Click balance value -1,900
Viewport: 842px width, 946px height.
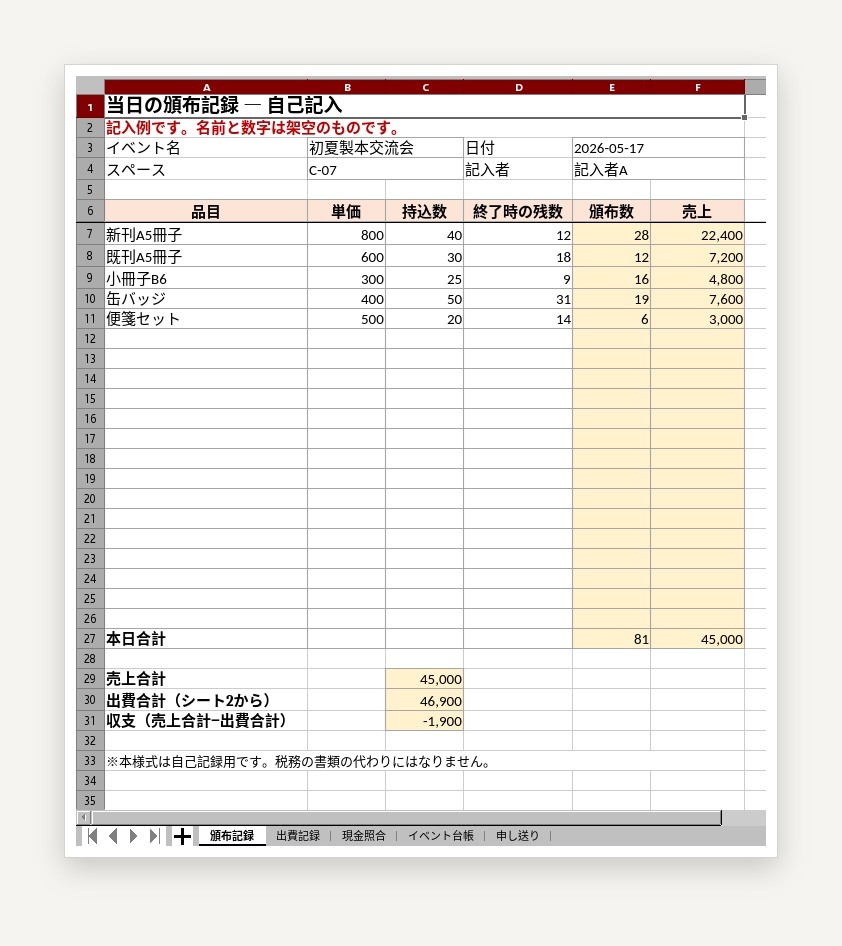[425, 721]
